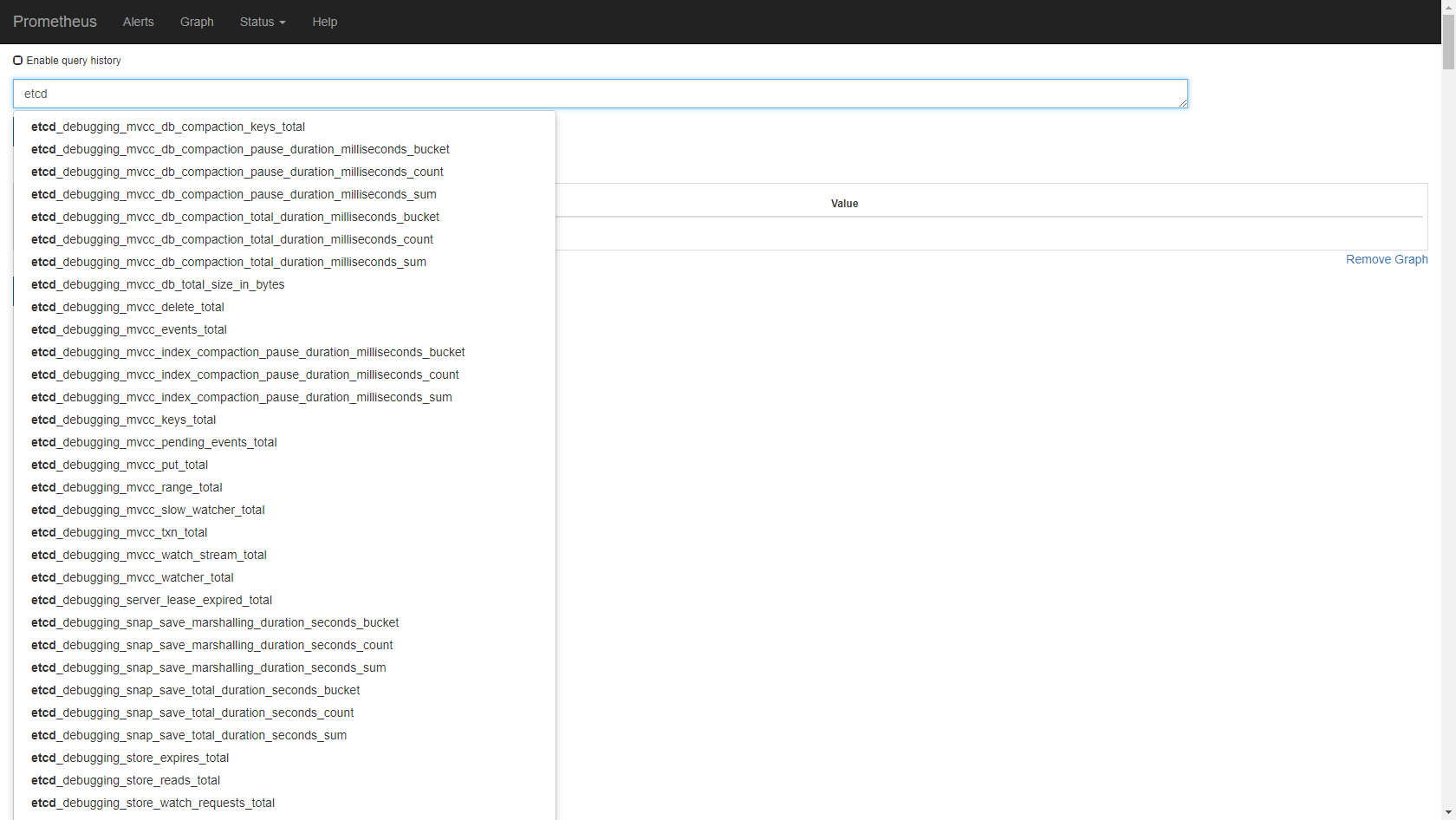Screen dimensions: 1456x820
Task: Focus the expression input containing etcd
Action: [598, 94]
